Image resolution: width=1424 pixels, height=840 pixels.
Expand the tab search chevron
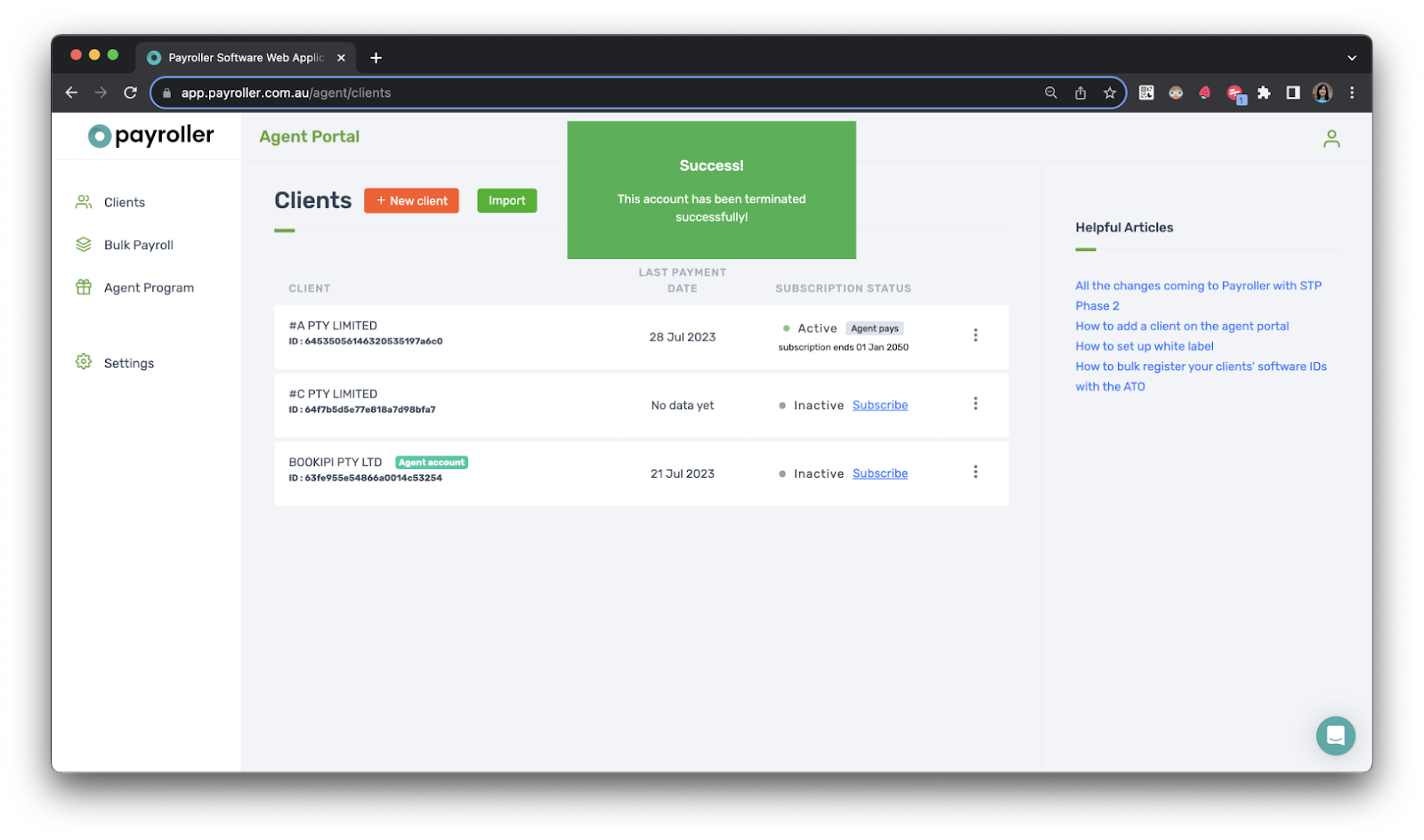(x=1351, y=58)
